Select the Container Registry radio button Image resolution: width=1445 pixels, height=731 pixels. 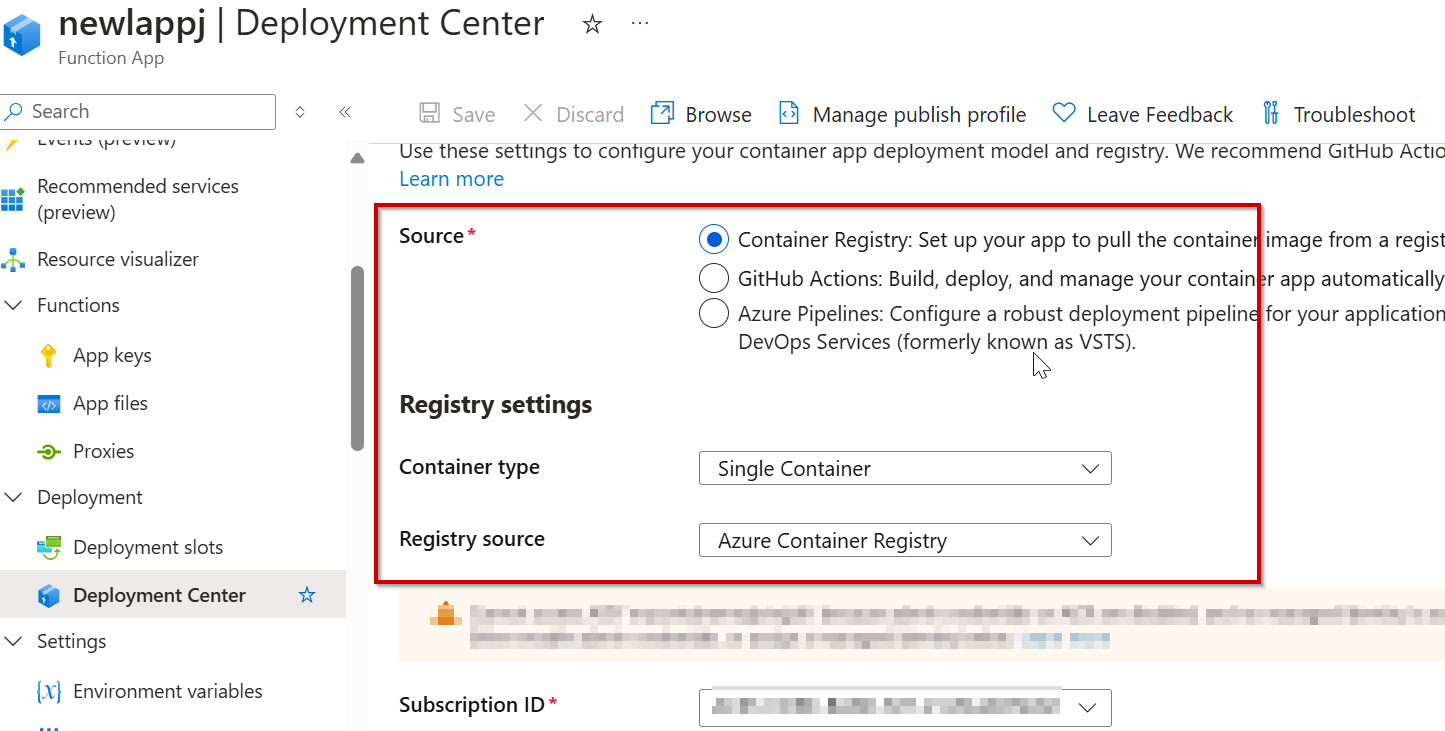tap(714, 239)
